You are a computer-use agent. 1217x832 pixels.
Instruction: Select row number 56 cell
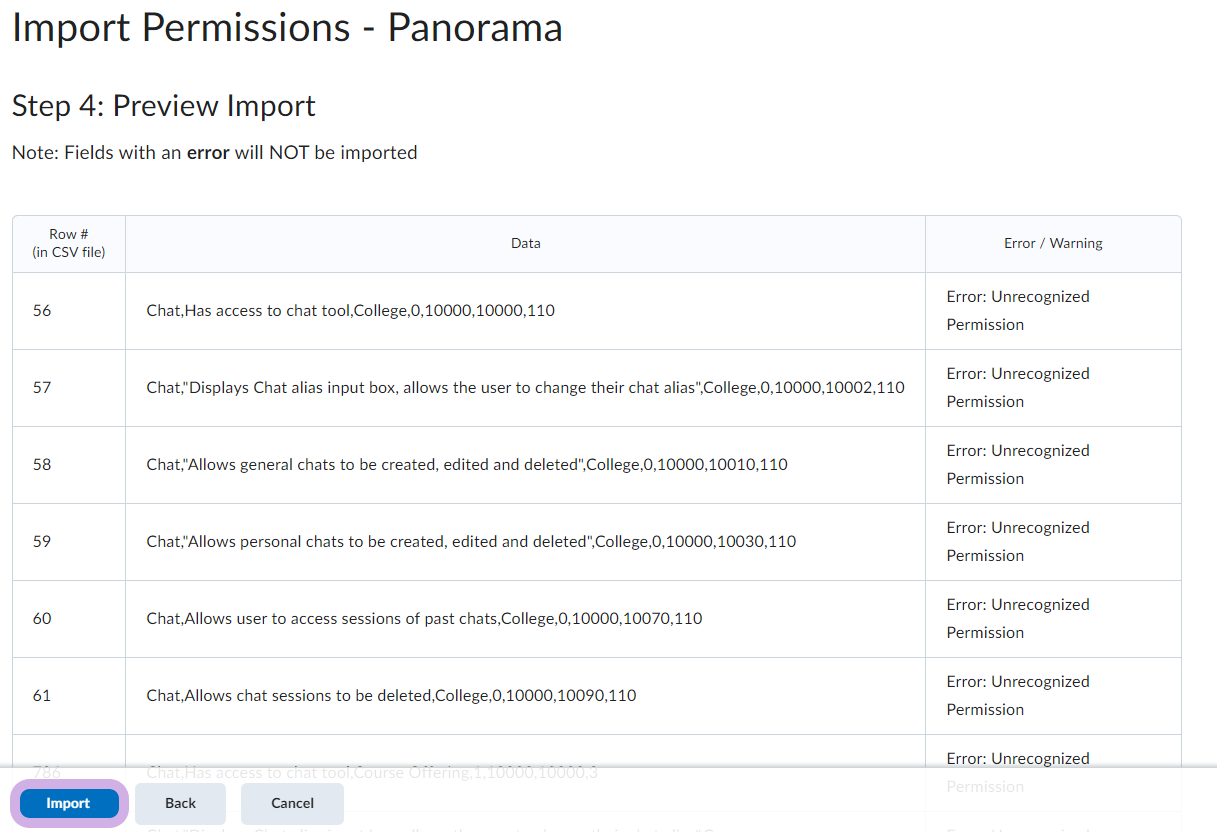pyautogui.click(x=42, y=311)
